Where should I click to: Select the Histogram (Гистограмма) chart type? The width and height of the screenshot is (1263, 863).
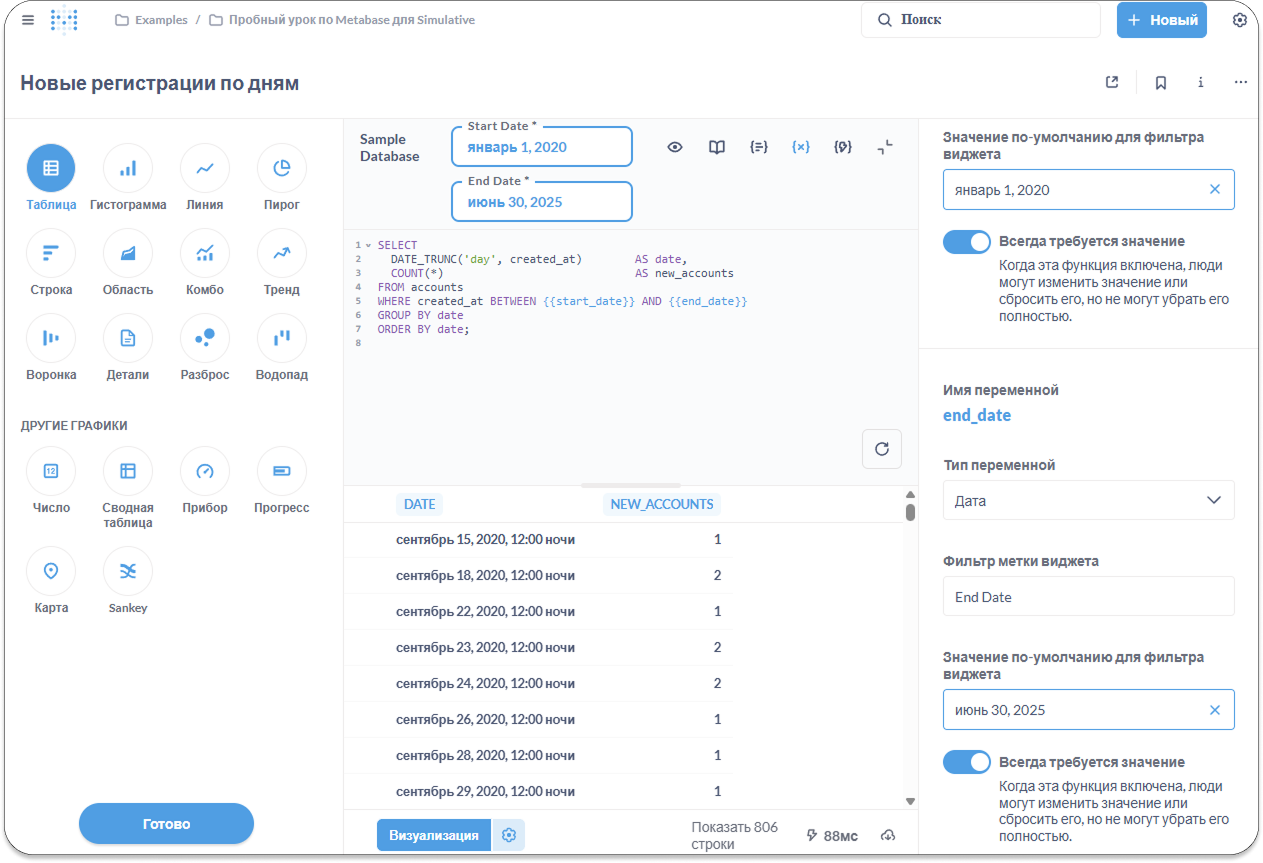click(128, 169)
